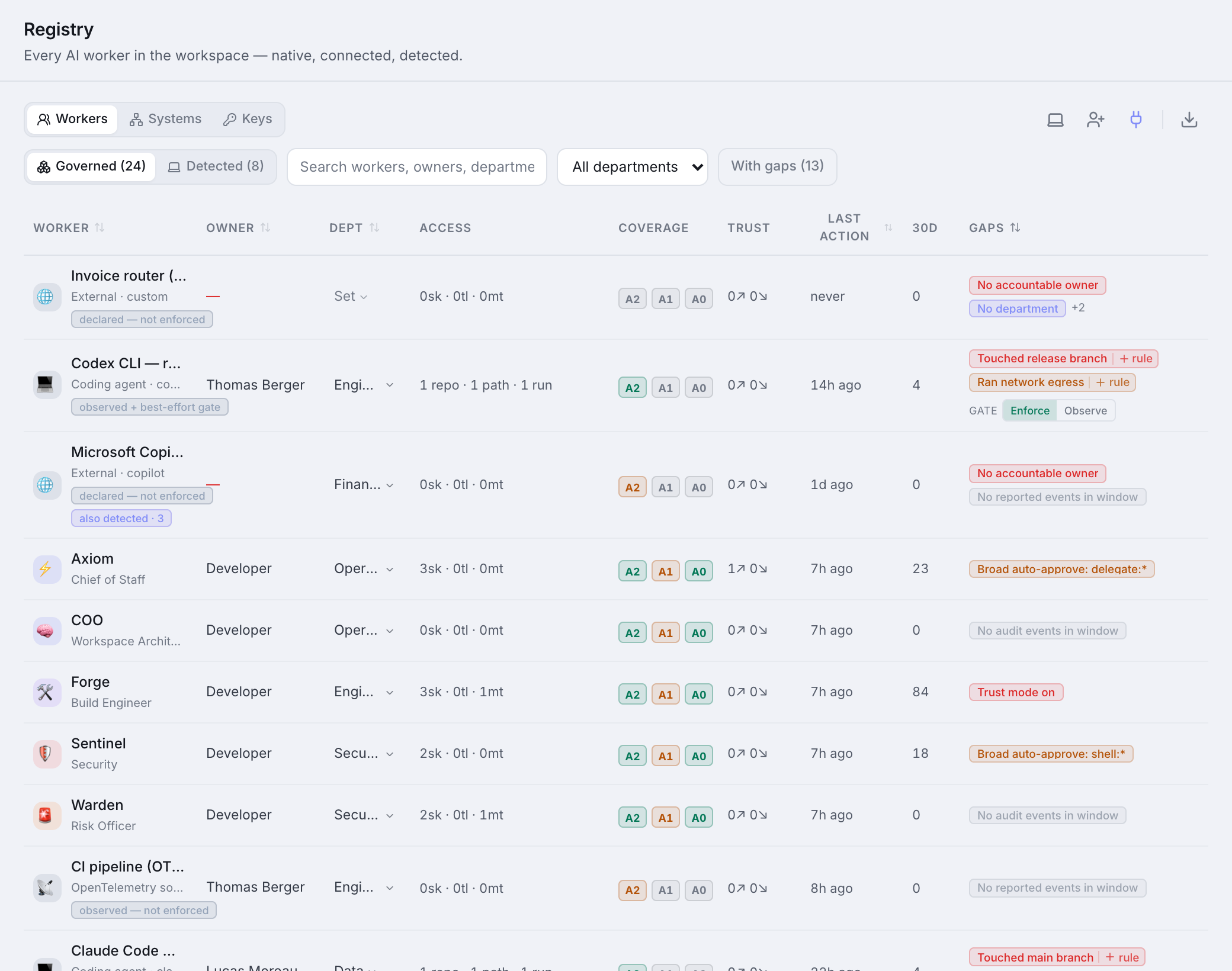Open department dropdown for Sentinel
1232x971 pixels.
tap(364, 753)
